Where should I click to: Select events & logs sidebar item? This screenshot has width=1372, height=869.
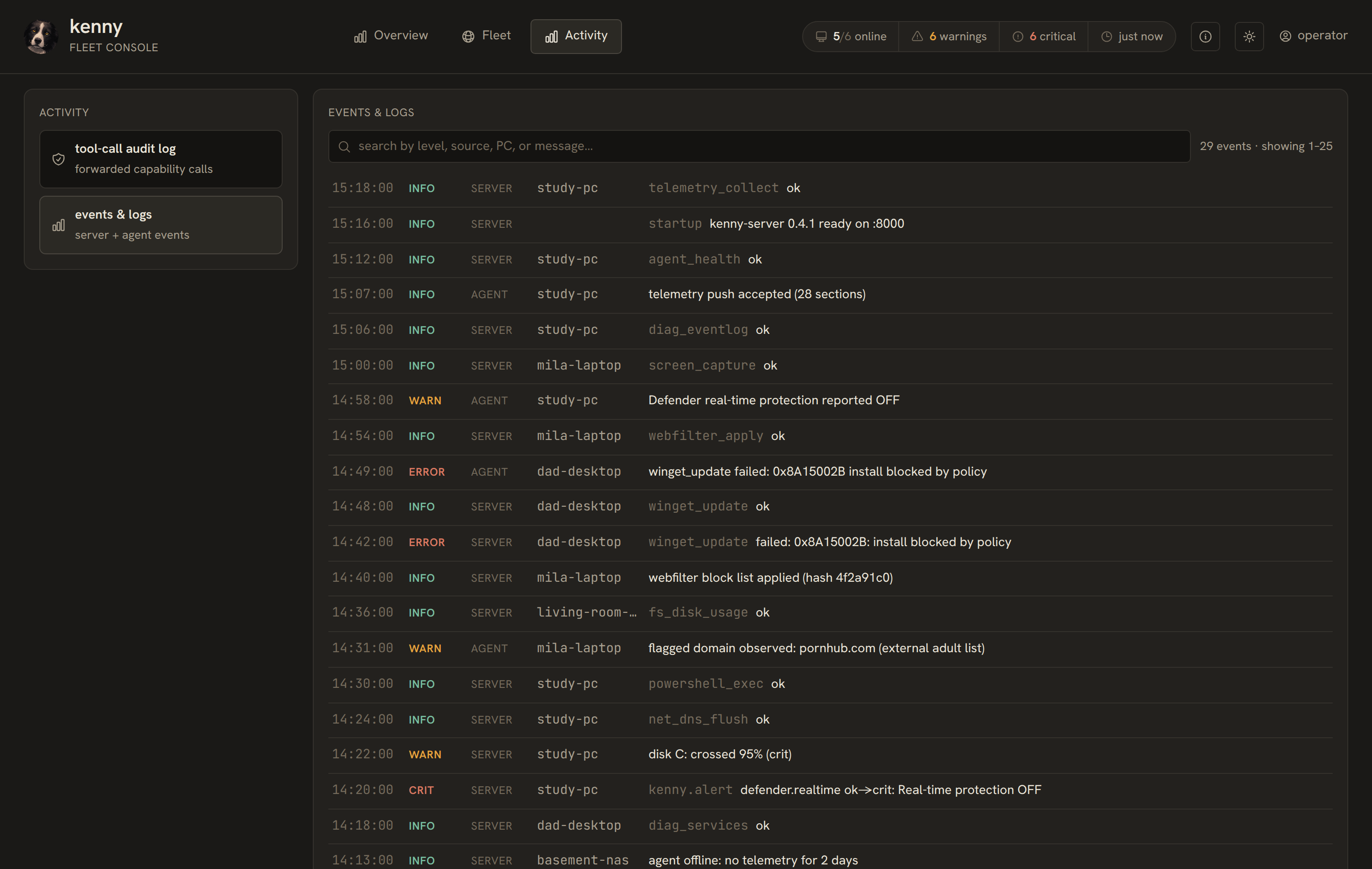(x=161, y=225)
